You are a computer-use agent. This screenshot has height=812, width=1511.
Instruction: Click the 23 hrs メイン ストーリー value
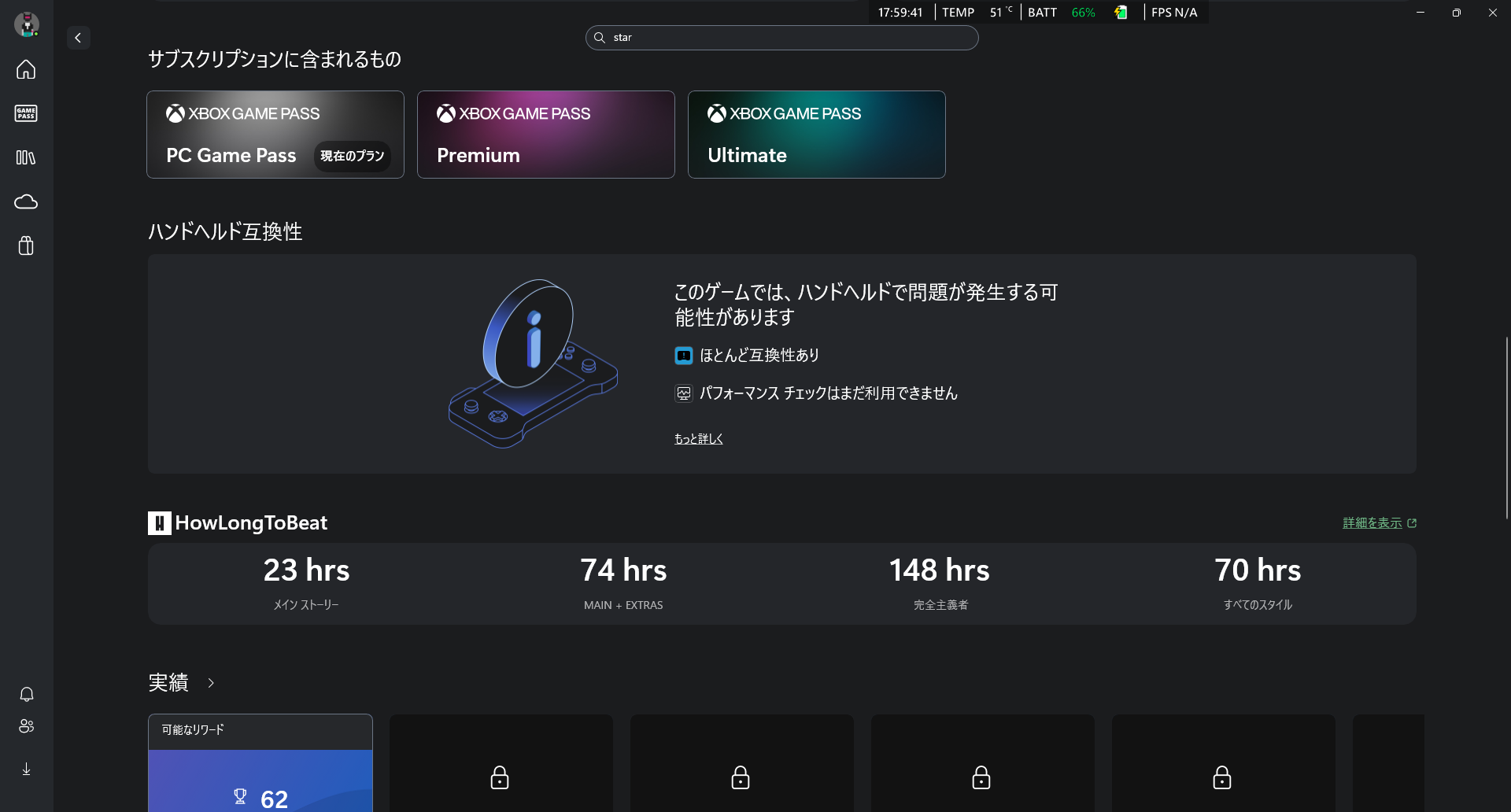click(x=306, y=570)
